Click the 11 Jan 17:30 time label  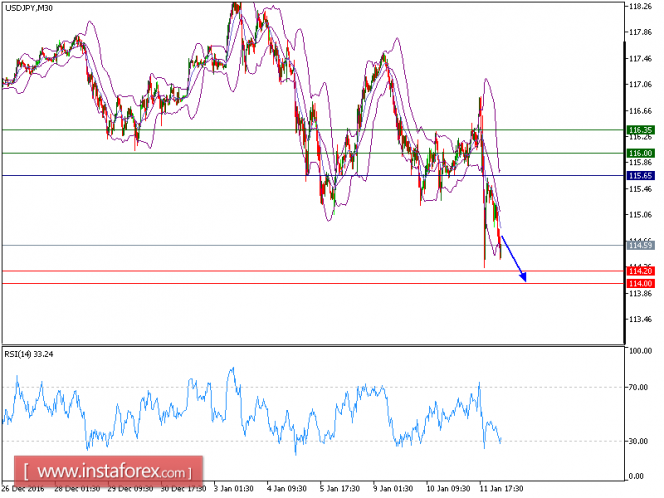(x=501, y=488)
